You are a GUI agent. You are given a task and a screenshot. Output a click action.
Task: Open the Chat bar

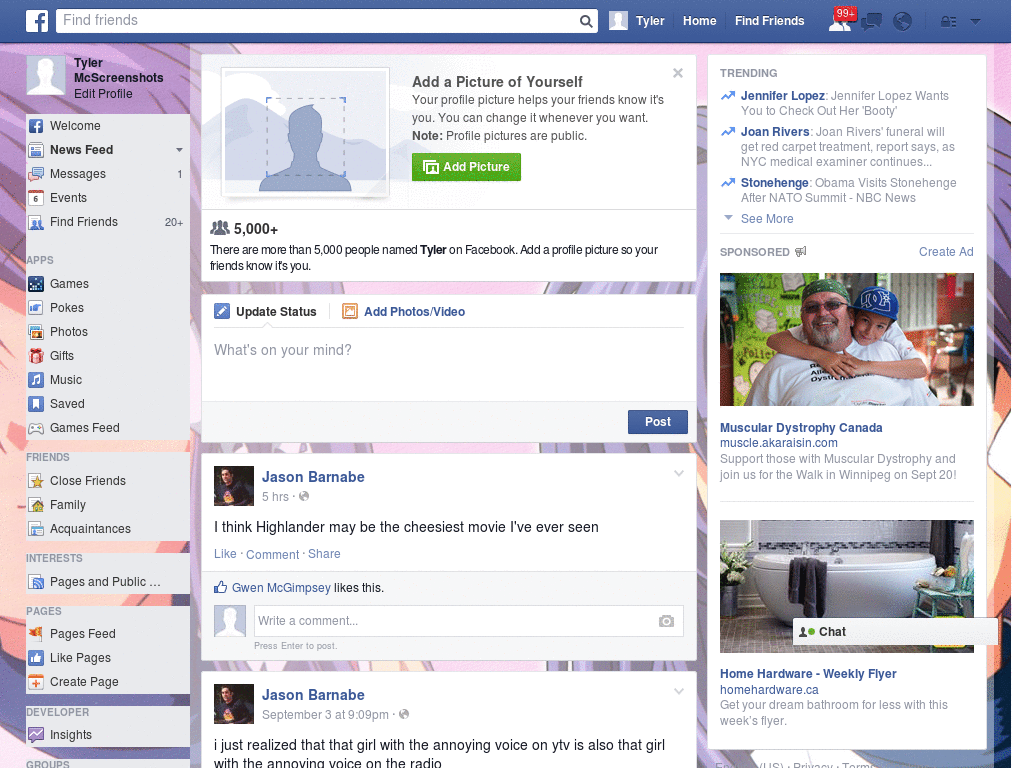point(895,632)
